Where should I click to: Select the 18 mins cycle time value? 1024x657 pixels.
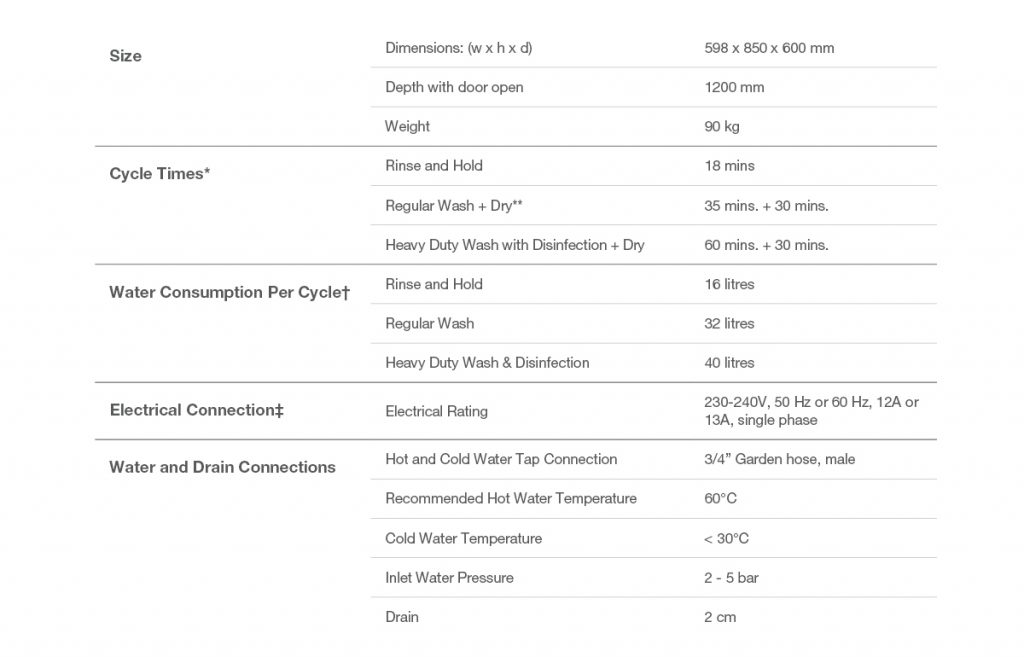coord(729,166)
